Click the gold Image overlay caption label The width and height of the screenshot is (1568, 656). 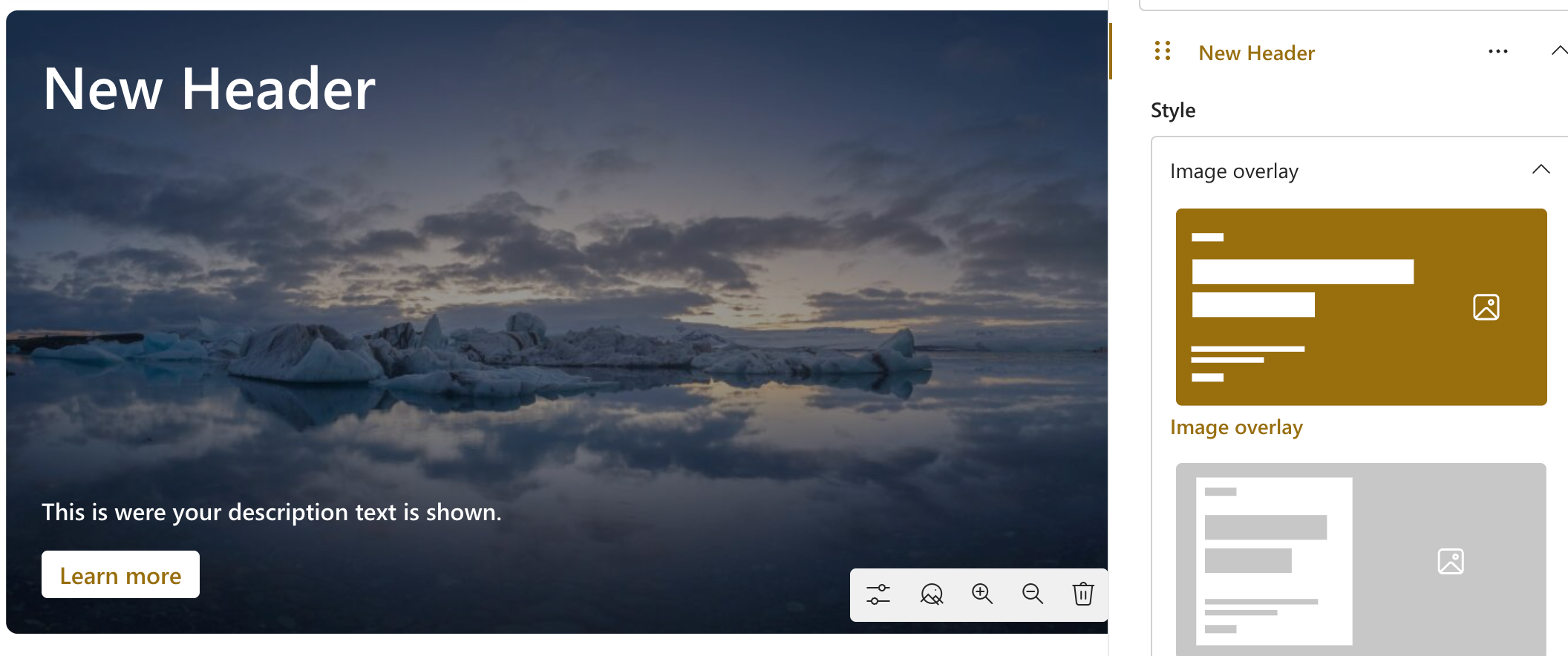tap(1236, 427)
